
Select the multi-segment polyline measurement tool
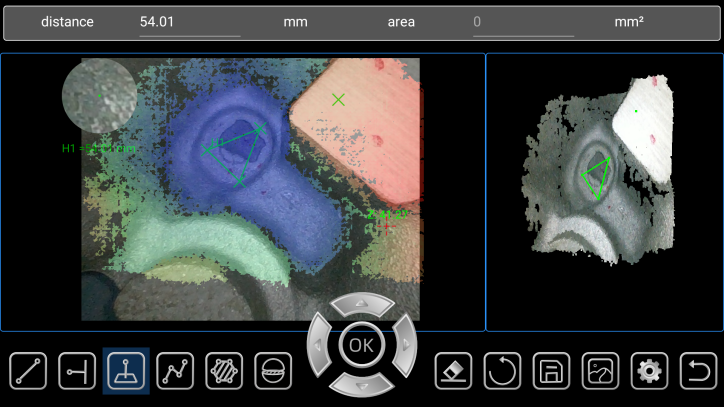175,371
